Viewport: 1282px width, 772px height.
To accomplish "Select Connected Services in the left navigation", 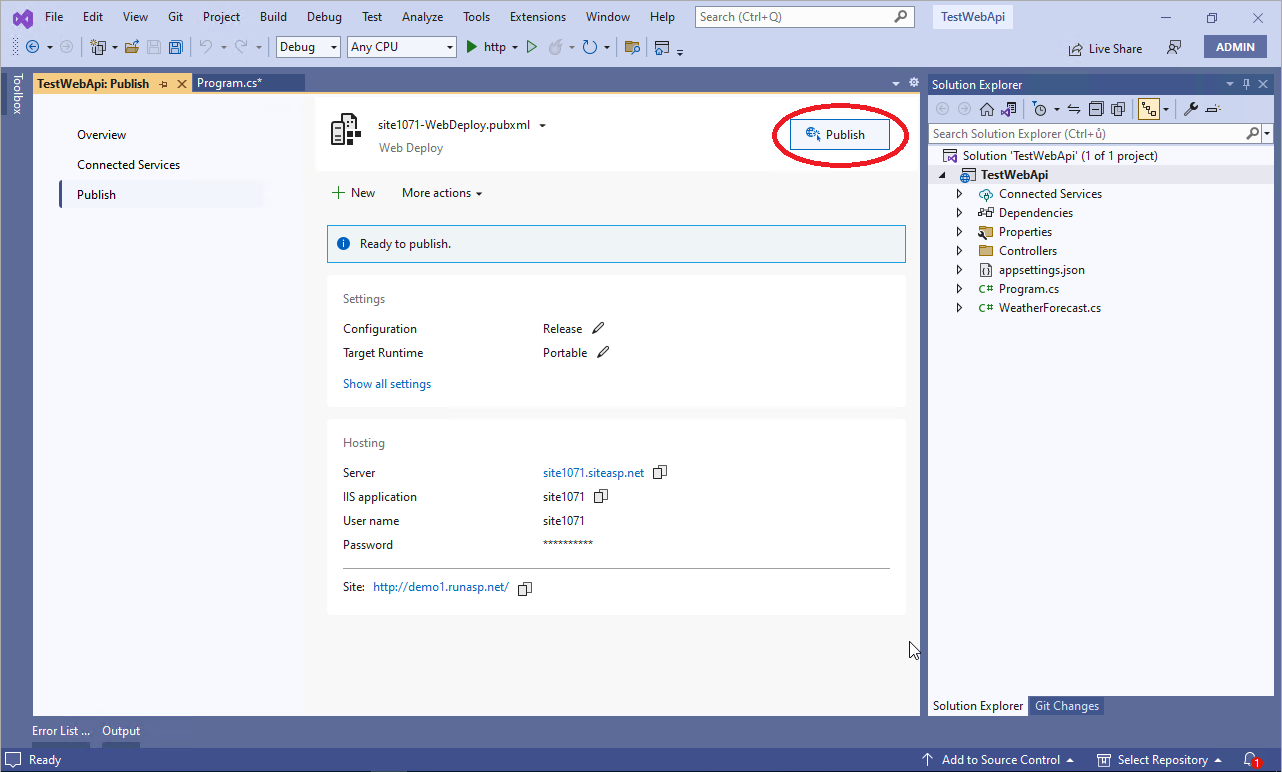I will (x=129, y=165).
